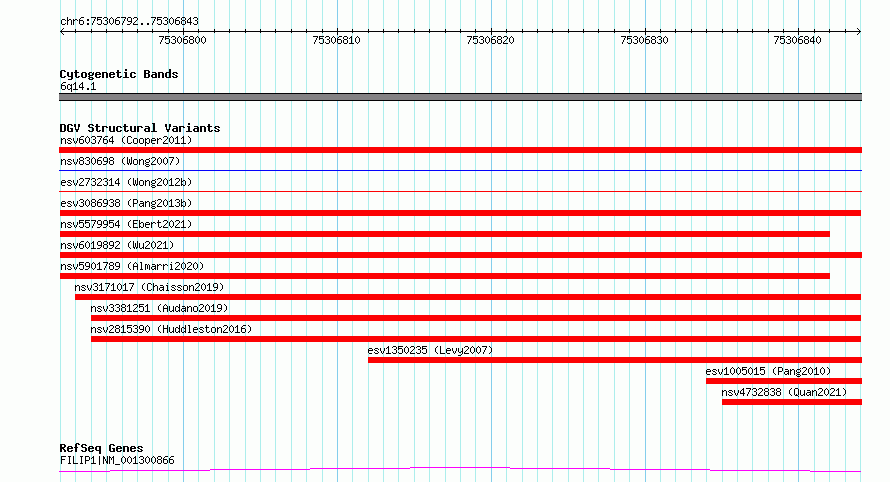
Task: Click the chr6:75306792..75306843 coordinate text
Action: click(129, 22)
